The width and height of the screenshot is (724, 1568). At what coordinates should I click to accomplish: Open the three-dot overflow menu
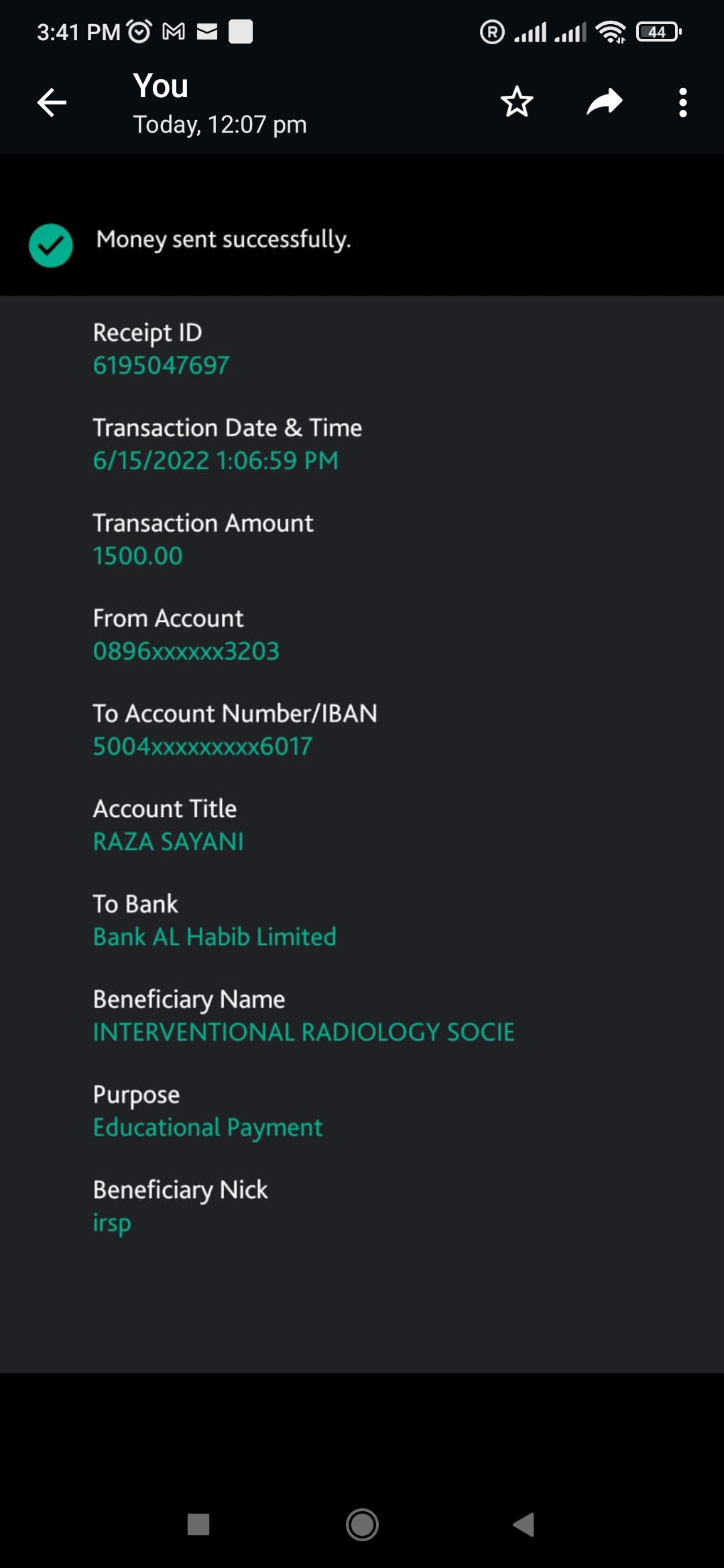pos(682,103)
